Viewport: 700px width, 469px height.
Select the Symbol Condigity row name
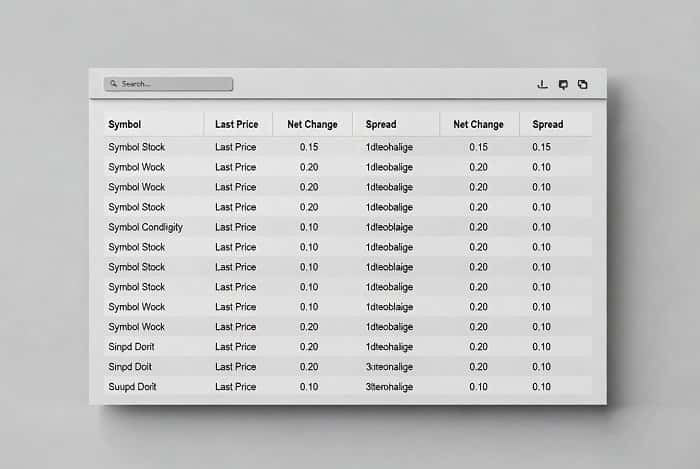(145, 227)
